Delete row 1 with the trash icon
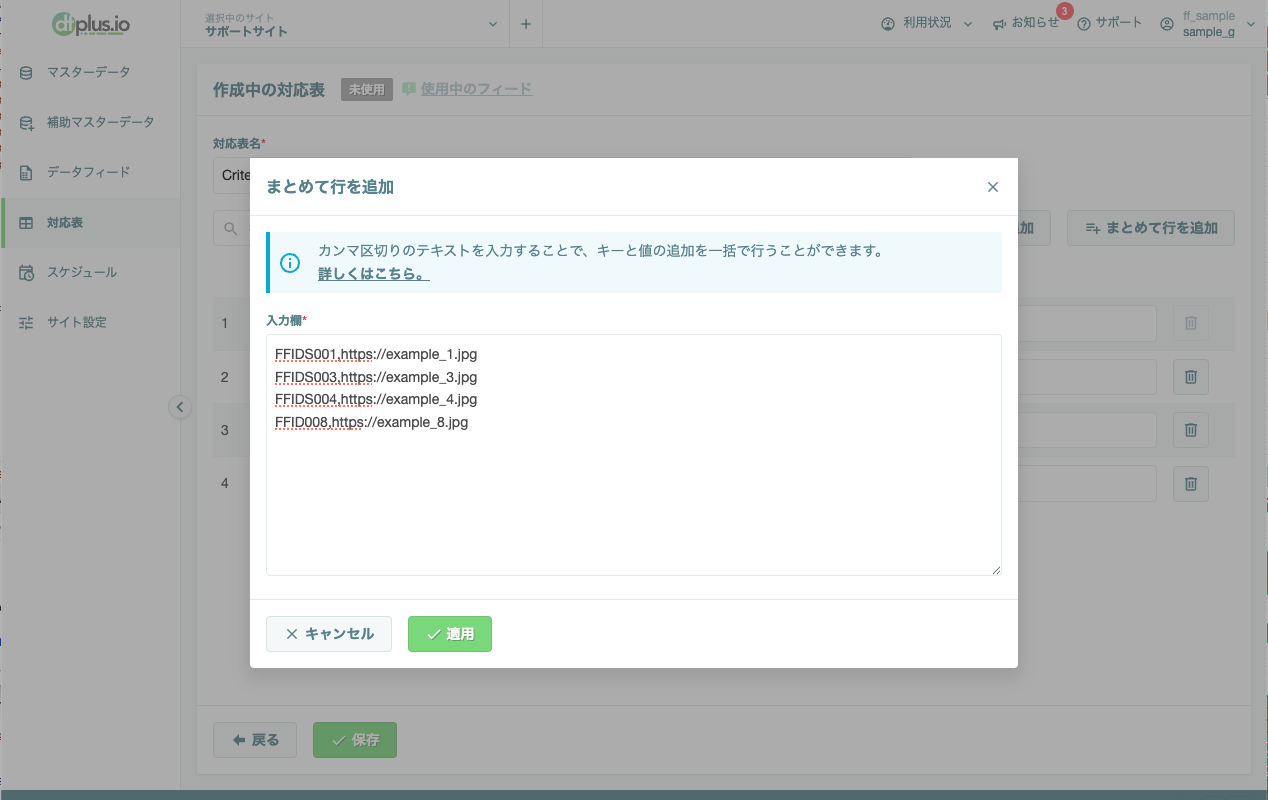This screenshot has height=800, width=1268. click(x=1191, y=323)
